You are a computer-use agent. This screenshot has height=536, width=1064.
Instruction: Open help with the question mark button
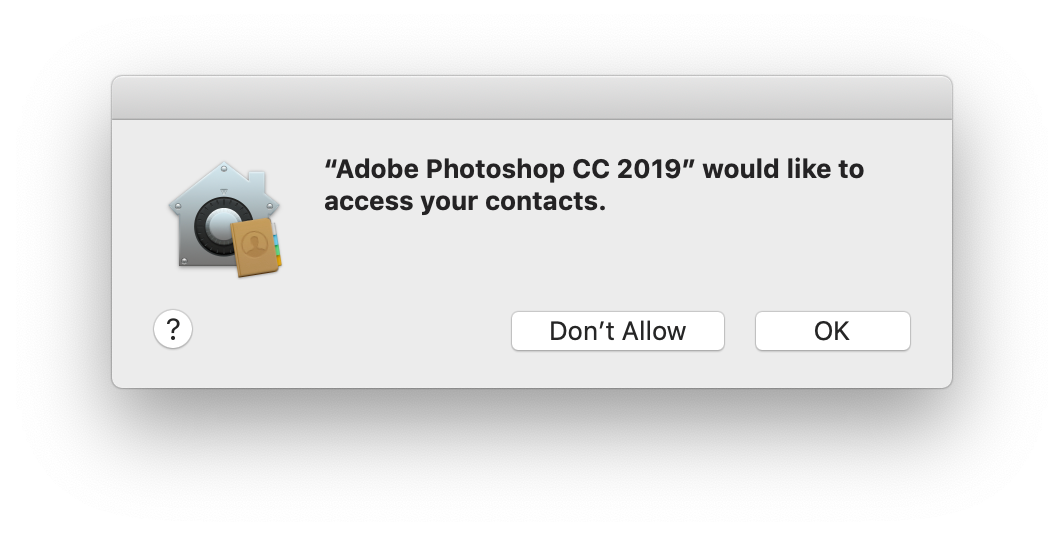click(x=173, y=328)
